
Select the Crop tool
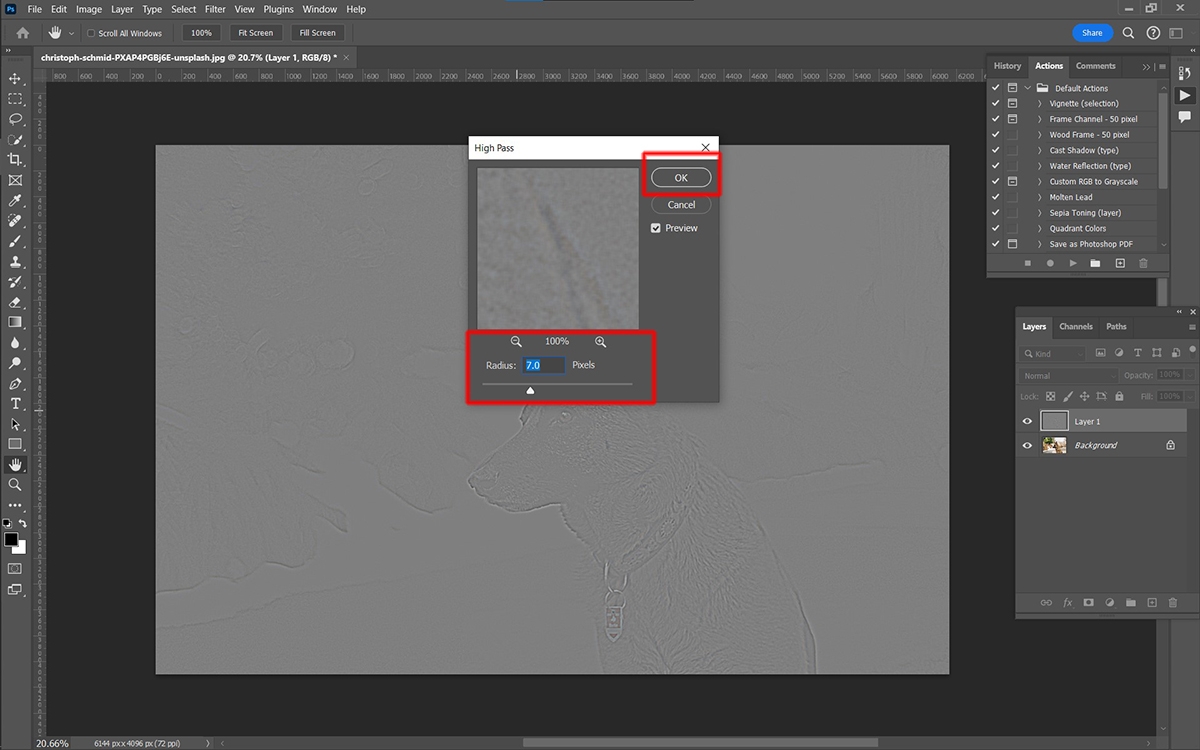click(x=15, y=159)
